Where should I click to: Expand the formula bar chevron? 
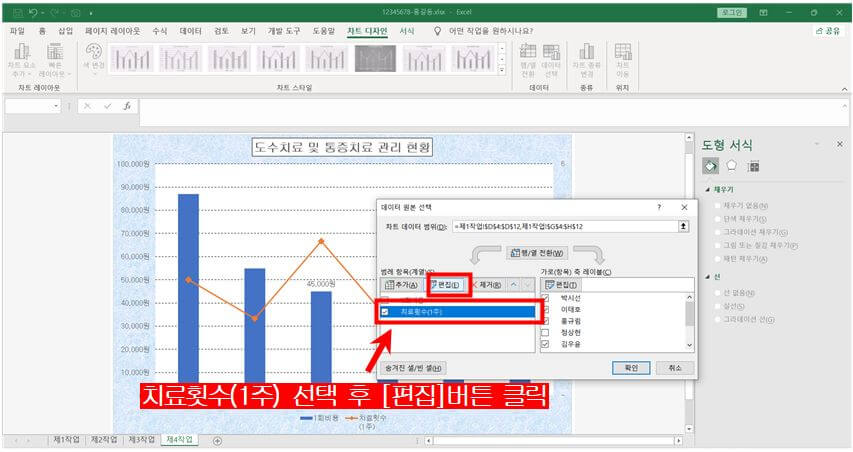point(844,106)
